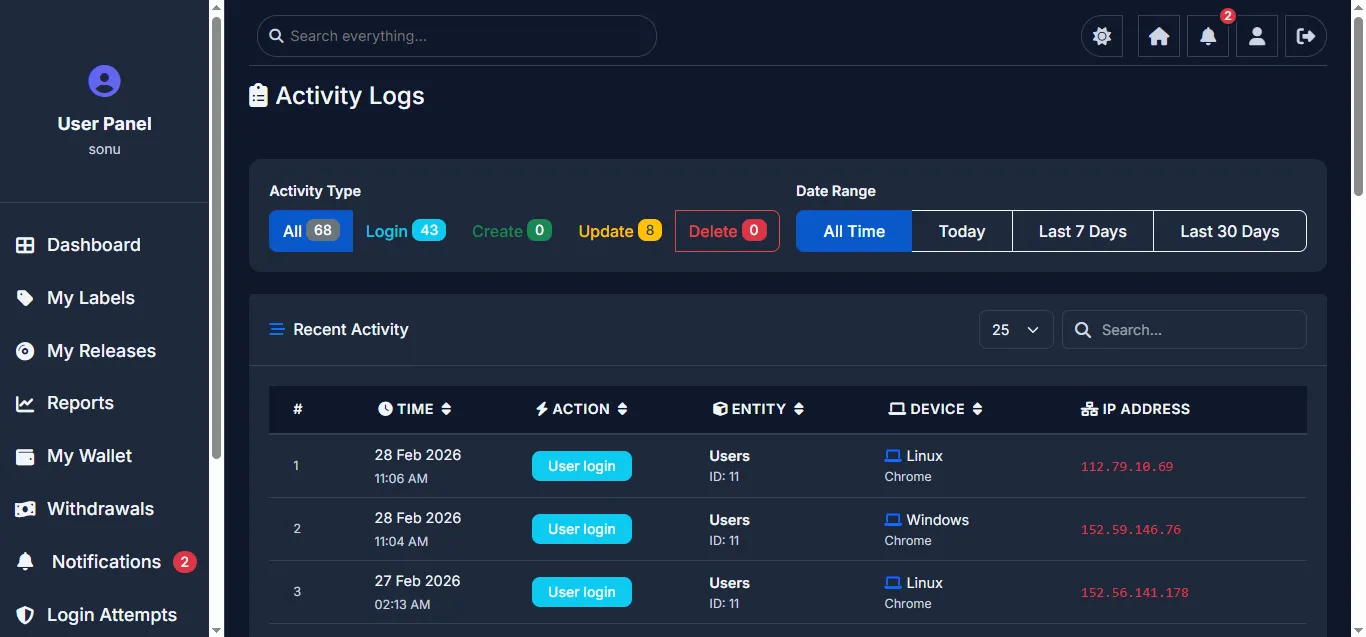Click the sidebar scroll down arrow

[x=216, y=629]
